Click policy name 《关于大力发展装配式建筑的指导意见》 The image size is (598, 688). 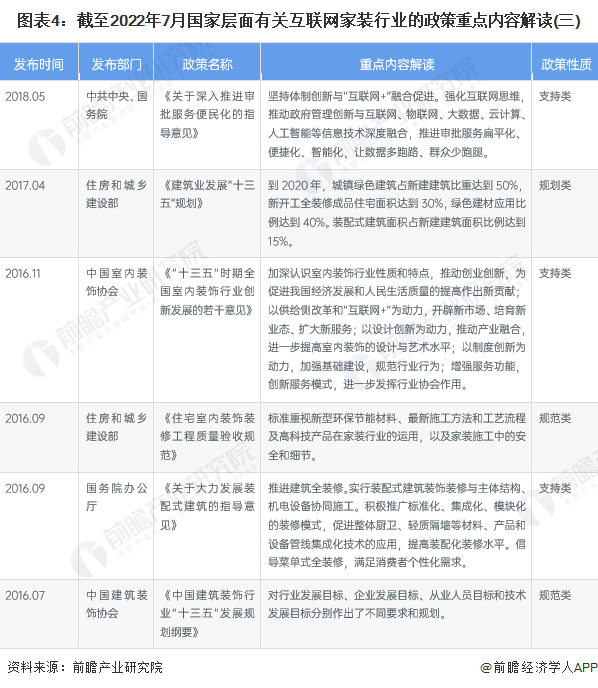[x=207, y=507]
